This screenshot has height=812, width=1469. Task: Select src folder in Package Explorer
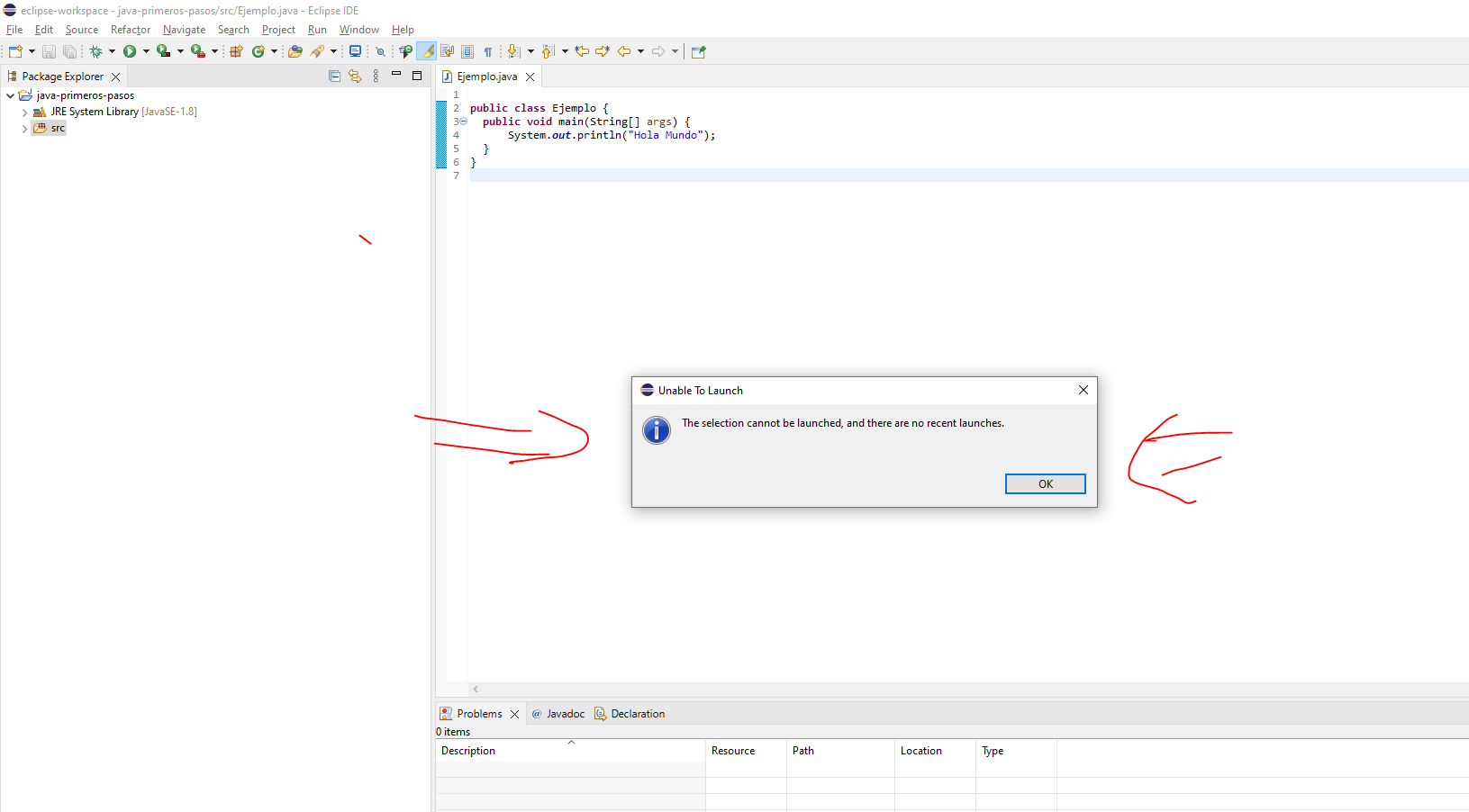(50, 129)
